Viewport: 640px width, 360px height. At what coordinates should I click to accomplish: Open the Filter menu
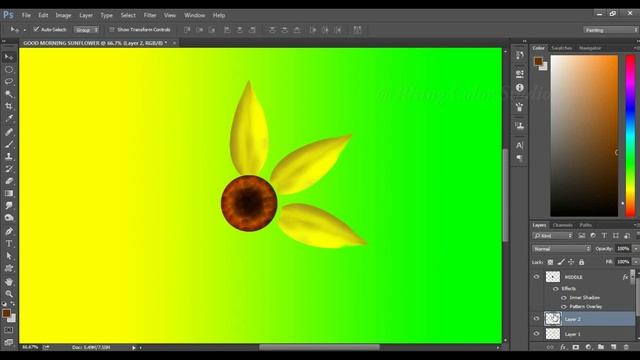click(x=150, y=15)
